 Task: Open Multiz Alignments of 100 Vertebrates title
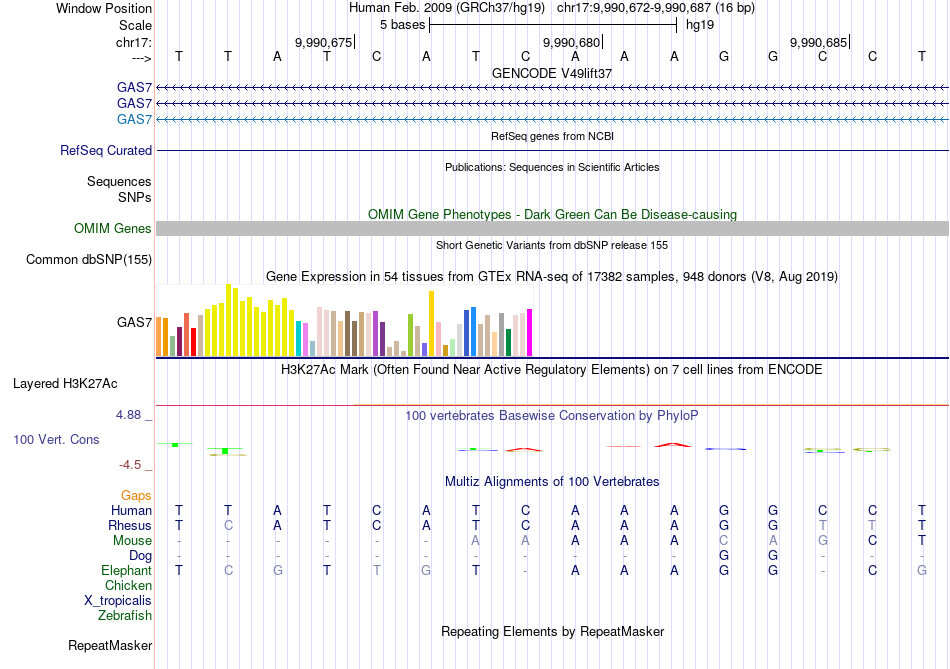(x=552, y=482)
